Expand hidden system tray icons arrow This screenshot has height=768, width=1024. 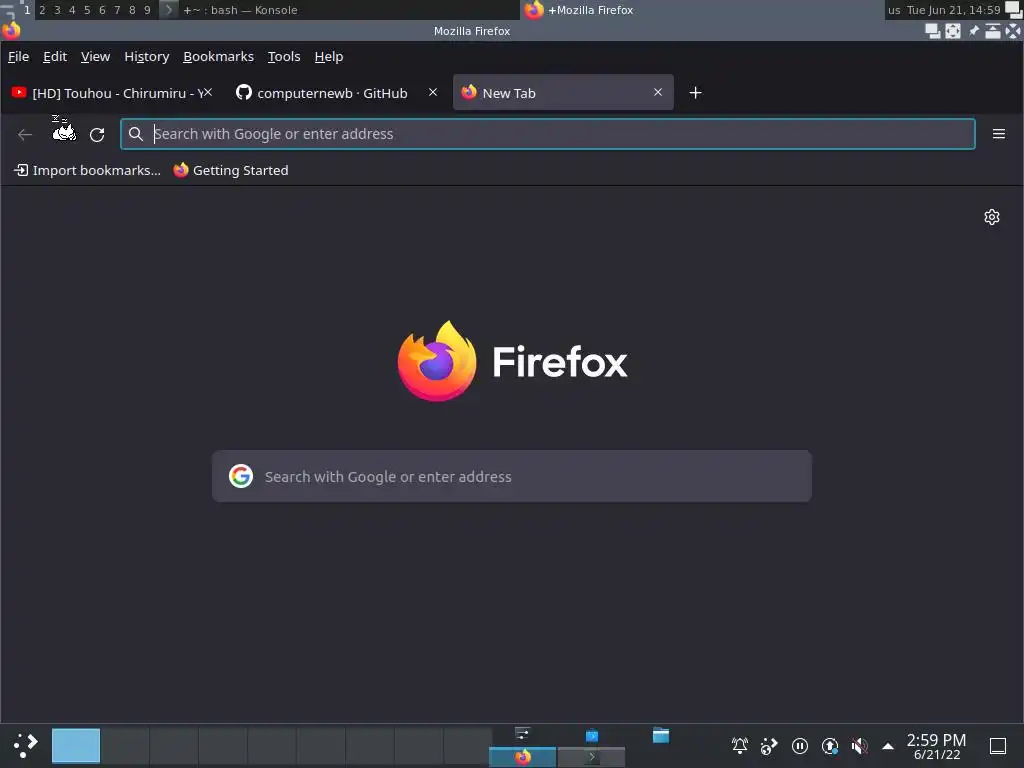pos(888,746)
